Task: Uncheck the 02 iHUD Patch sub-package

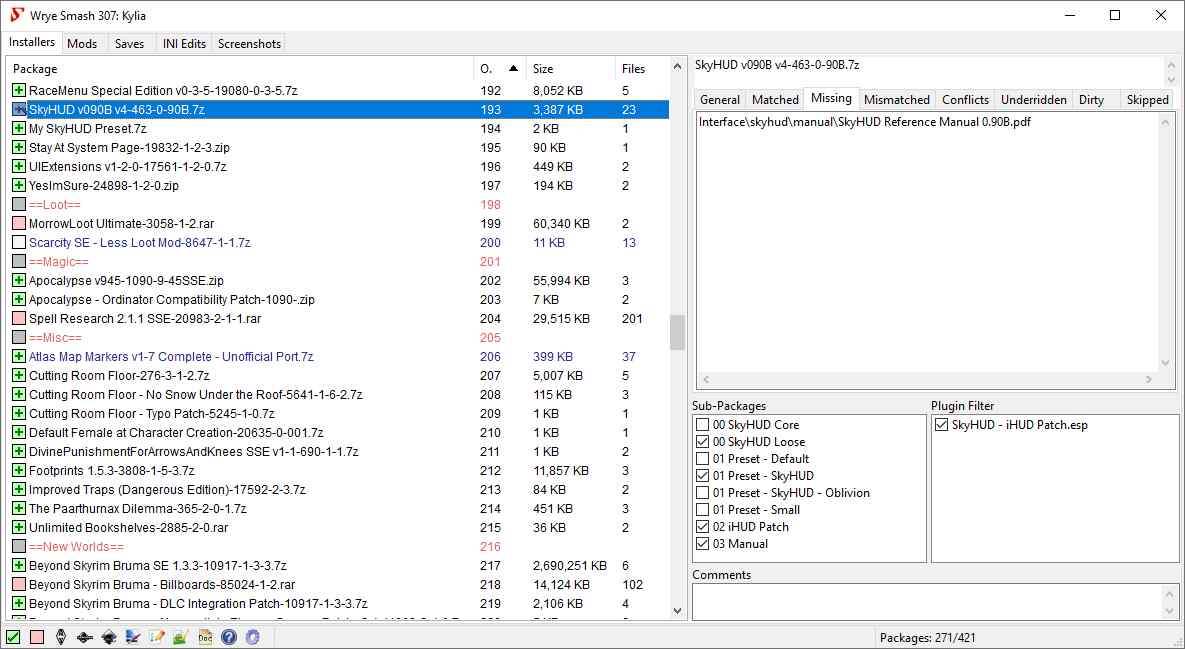Action: click(703, 527)
